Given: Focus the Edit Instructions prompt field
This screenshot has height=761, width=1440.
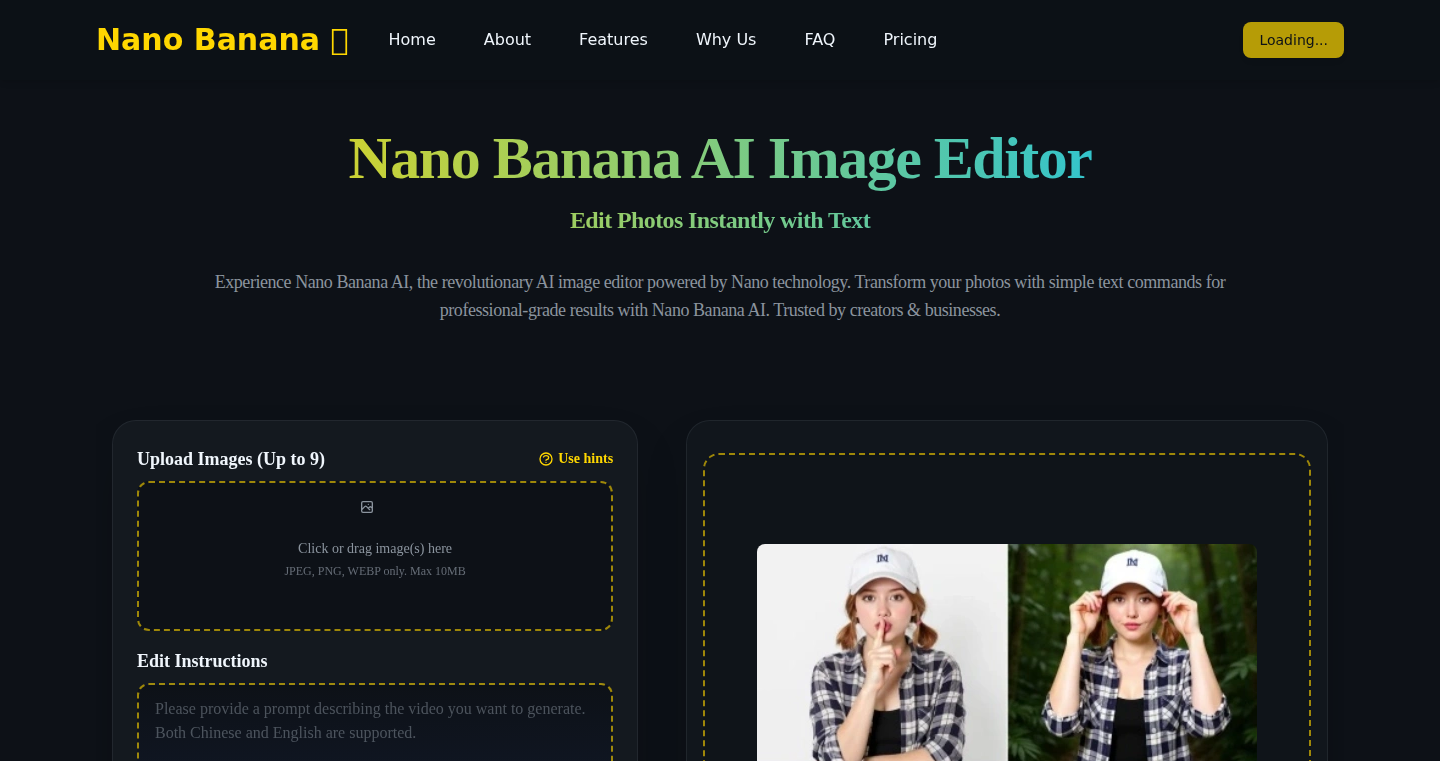Looking at the screenshot, I should 375,722.
